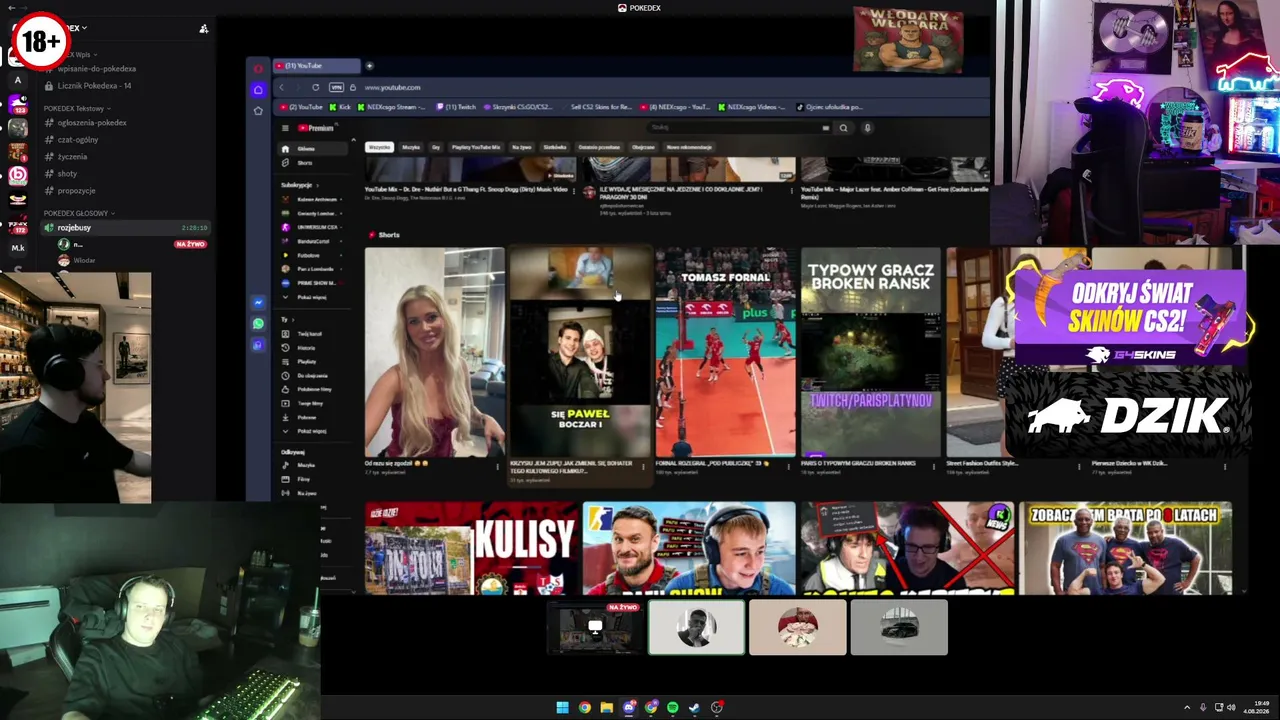Go back in Opera browser
This screenshot has height=720, width=1280.
click(x=281, y=87)
